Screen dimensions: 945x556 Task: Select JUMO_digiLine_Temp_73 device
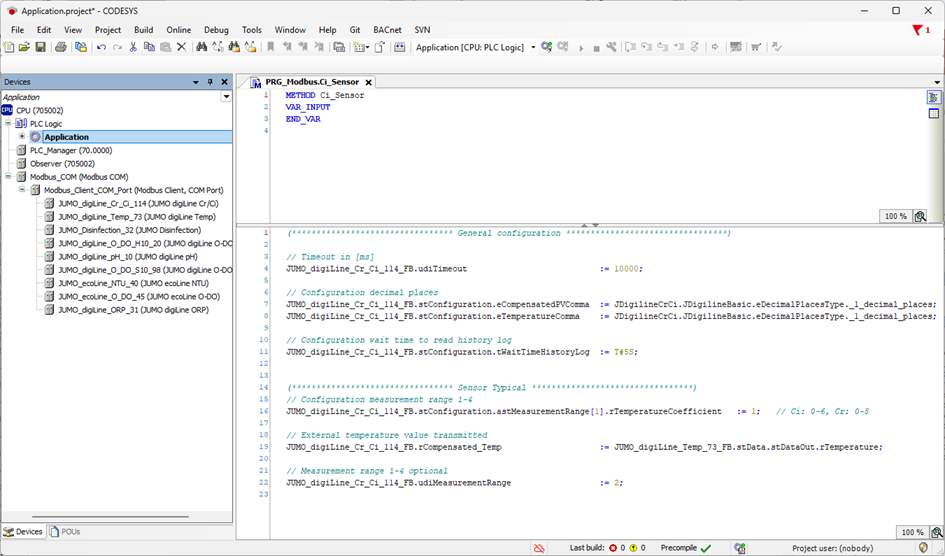137,216
